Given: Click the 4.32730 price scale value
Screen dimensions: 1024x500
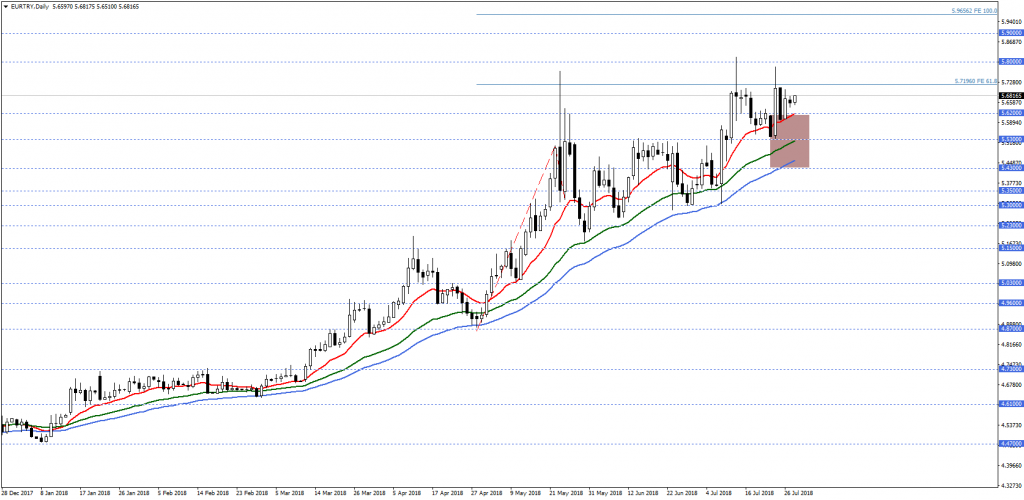Looking at the screenshot, I should click(1011, 486).
